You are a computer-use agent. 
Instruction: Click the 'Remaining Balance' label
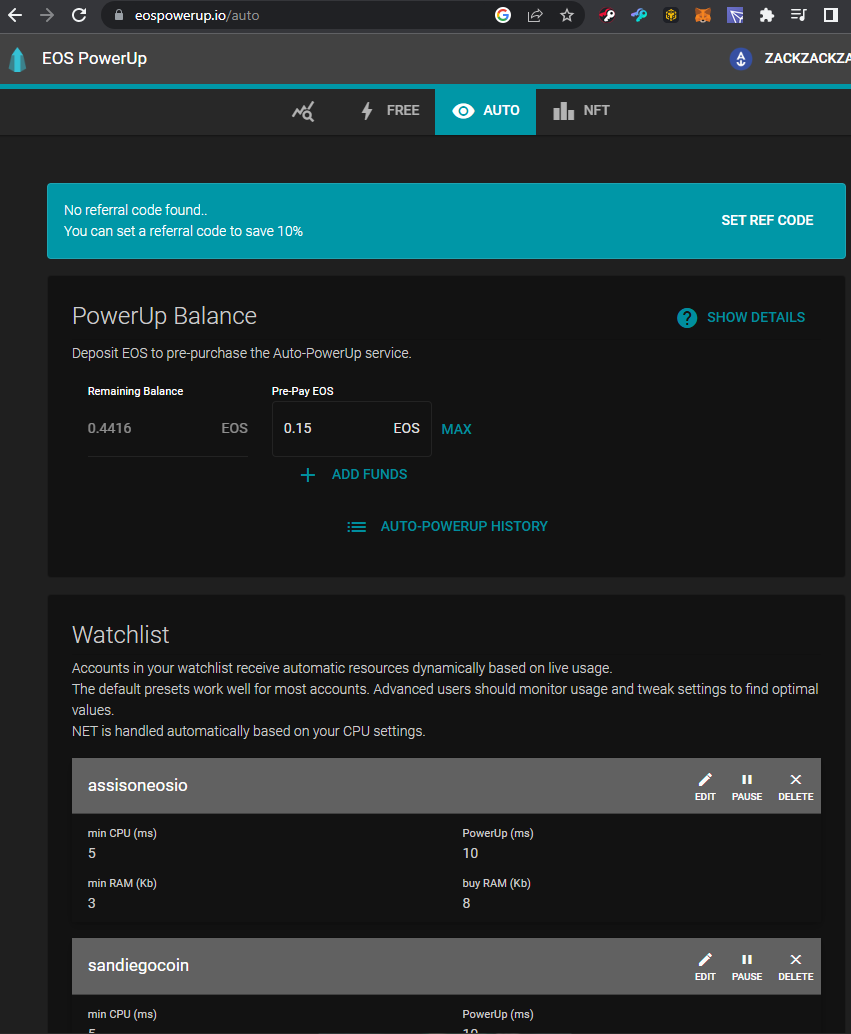[x=135, y=391]
